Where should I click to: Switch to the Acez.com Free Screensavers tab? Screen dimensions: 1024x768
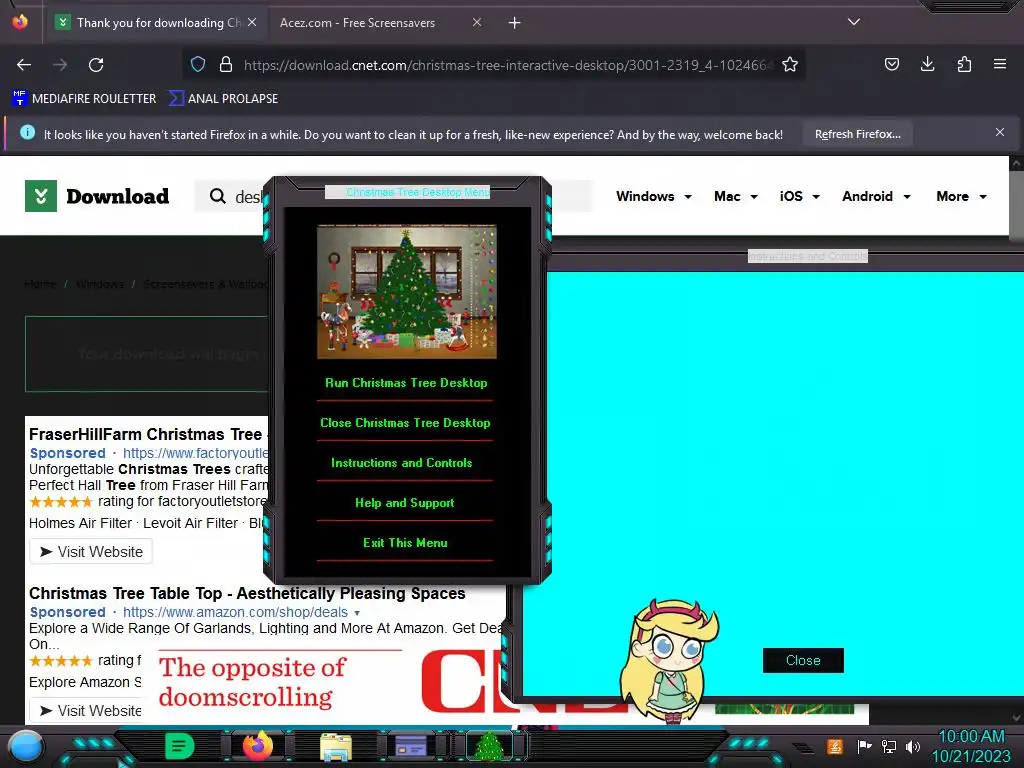click(x=357, y=23)
